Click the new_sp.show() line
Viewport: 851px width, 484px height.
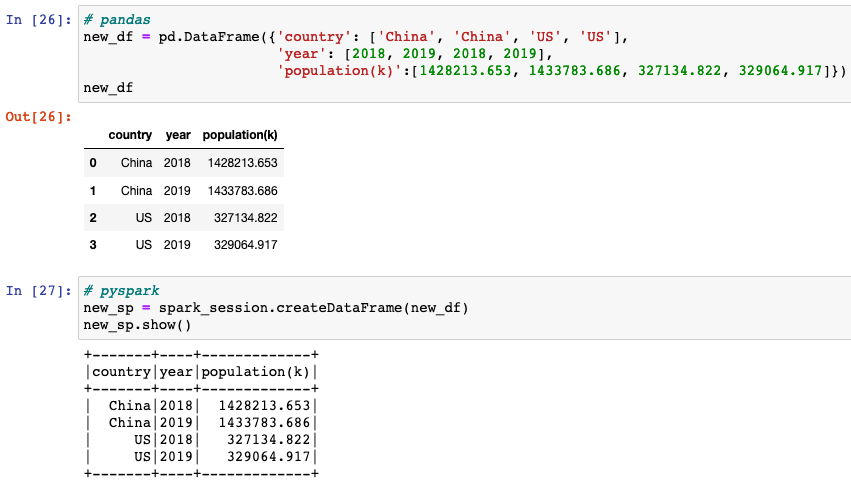point(137,325)
